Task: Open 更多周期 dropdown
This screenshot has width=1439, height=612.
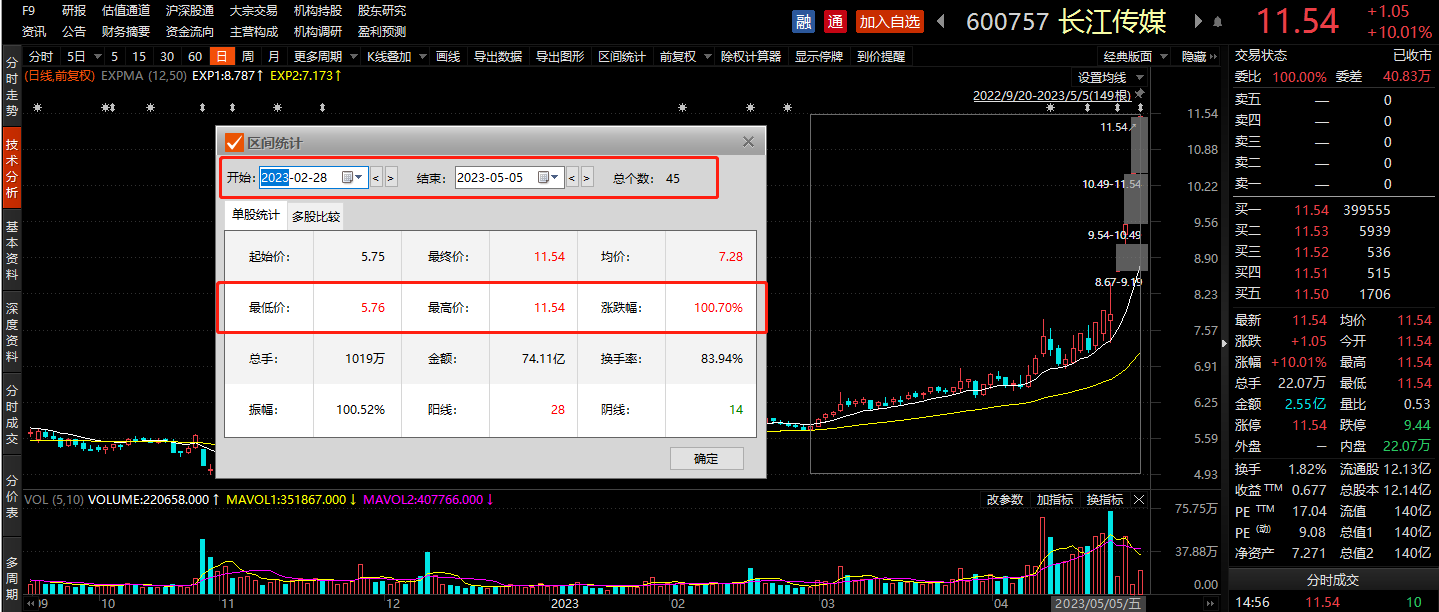Action: [324, 57]
